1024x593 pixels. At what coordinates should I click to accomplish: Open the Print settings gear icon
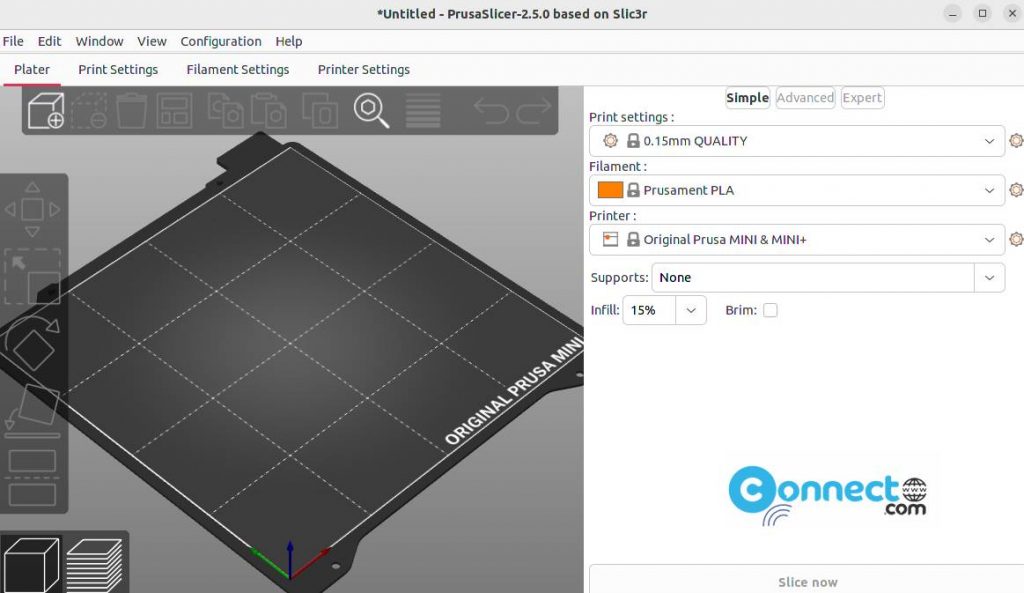pos(1016,141)
